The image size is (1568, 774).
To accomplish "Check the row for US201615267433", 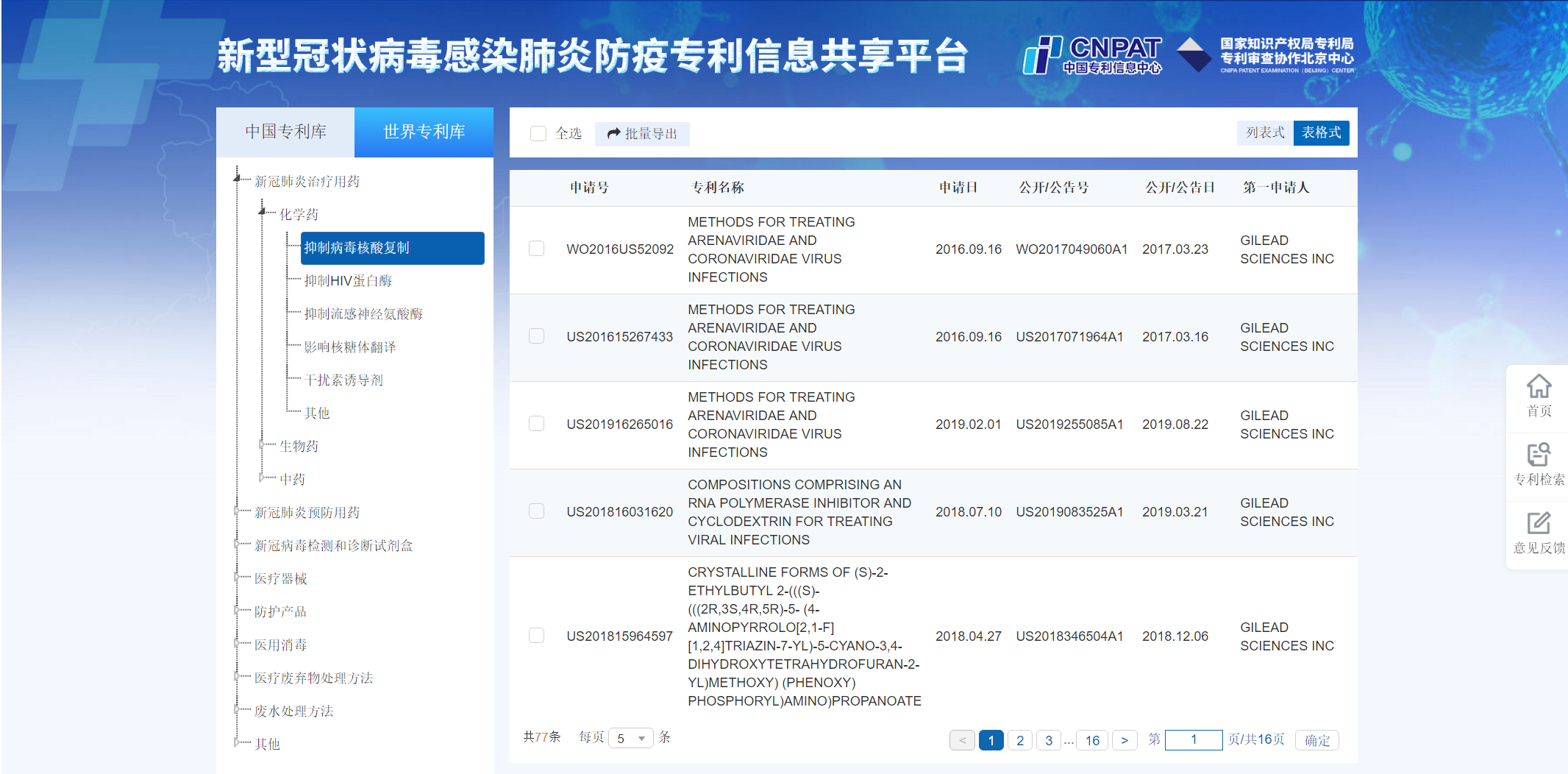I will point(537,336).
